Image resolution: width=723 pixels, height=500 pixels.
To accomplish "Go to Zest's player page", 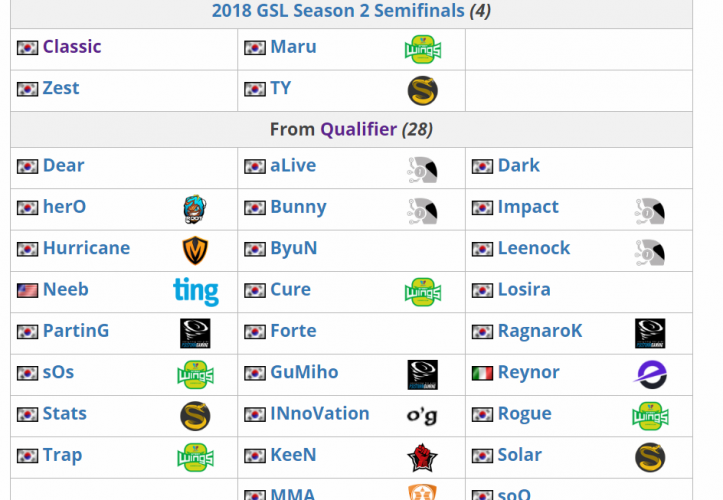I will (61, 88).
